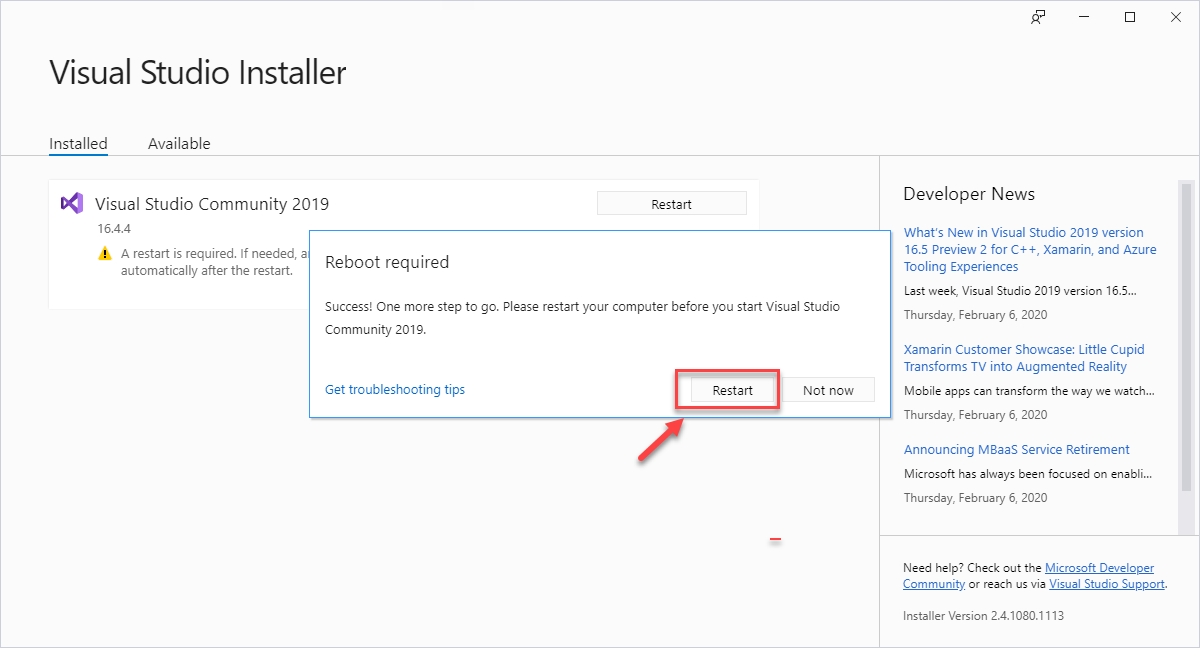Close the Visual Studio Installer window
The height and width of the screenshot is (648, 1200).
(1175, 17)
